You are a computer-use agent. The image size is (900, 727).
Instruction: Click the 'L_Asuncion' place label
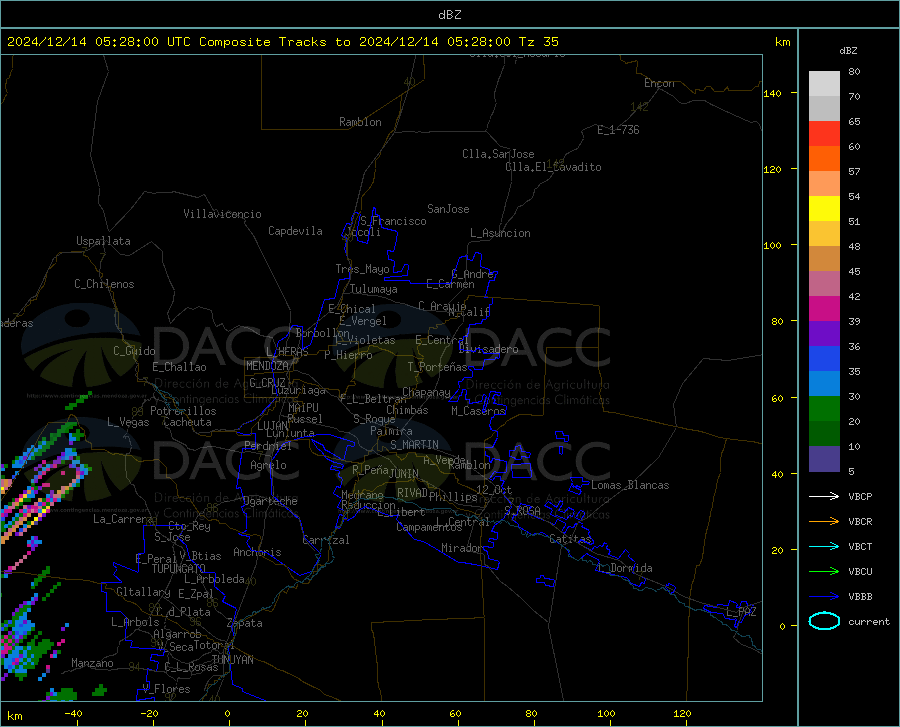(500, 233)
